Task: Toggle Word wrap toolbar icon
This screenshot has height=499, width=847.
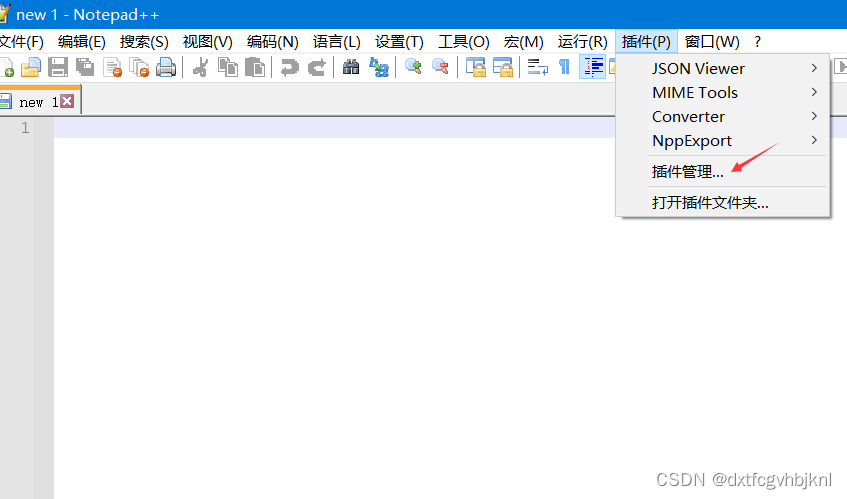Action: pos(537,68)
